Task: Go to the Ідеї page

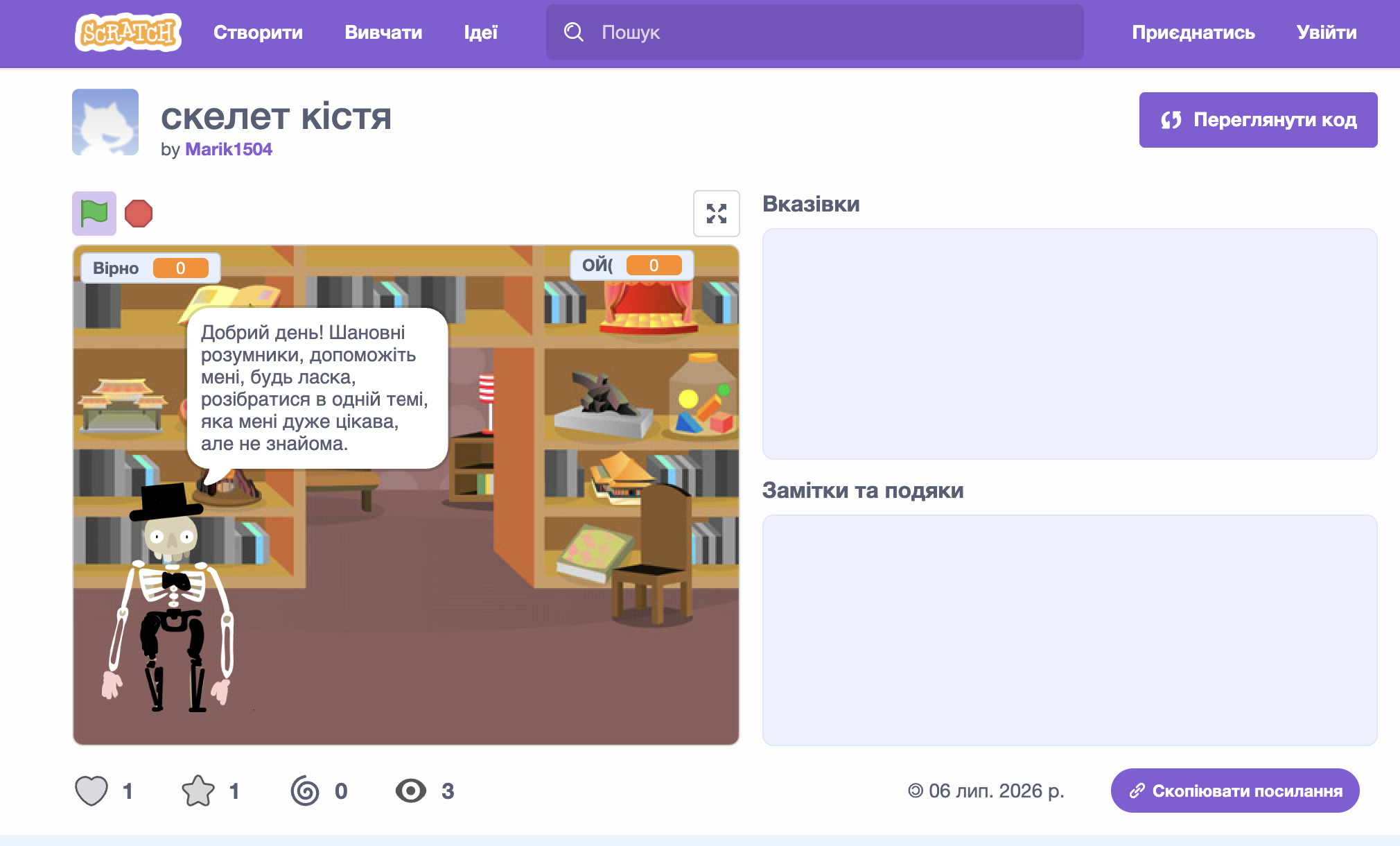Action: click(481, 33)
